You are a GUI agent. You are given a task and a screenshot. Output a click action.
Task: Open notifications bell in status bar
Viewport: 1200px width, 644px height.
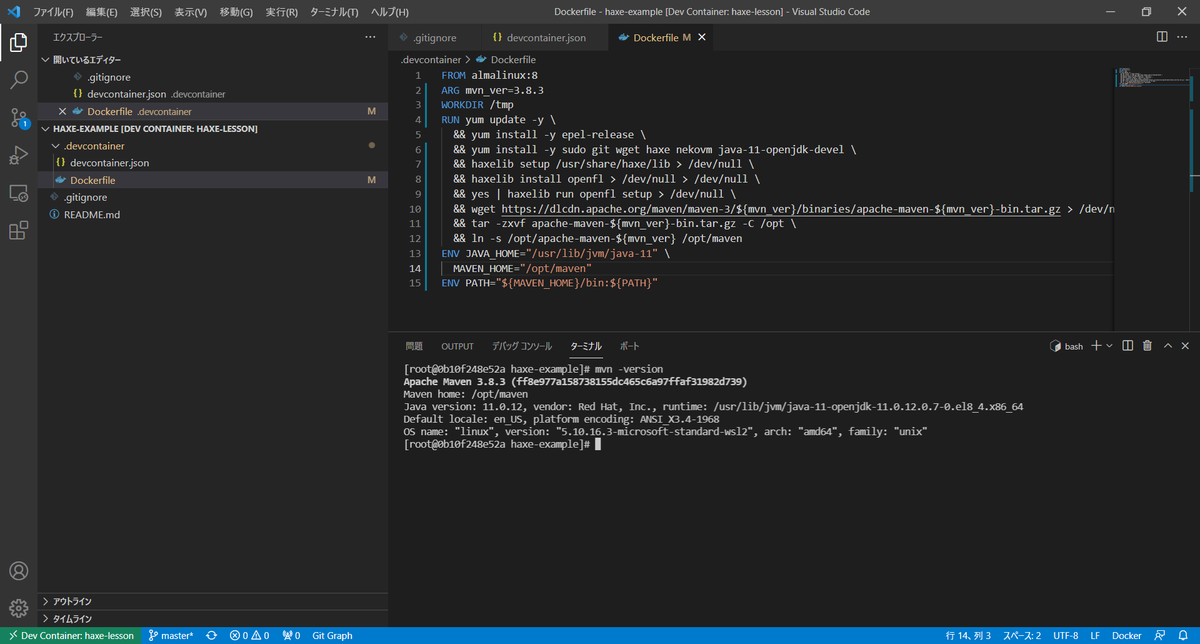point(1184,635)
